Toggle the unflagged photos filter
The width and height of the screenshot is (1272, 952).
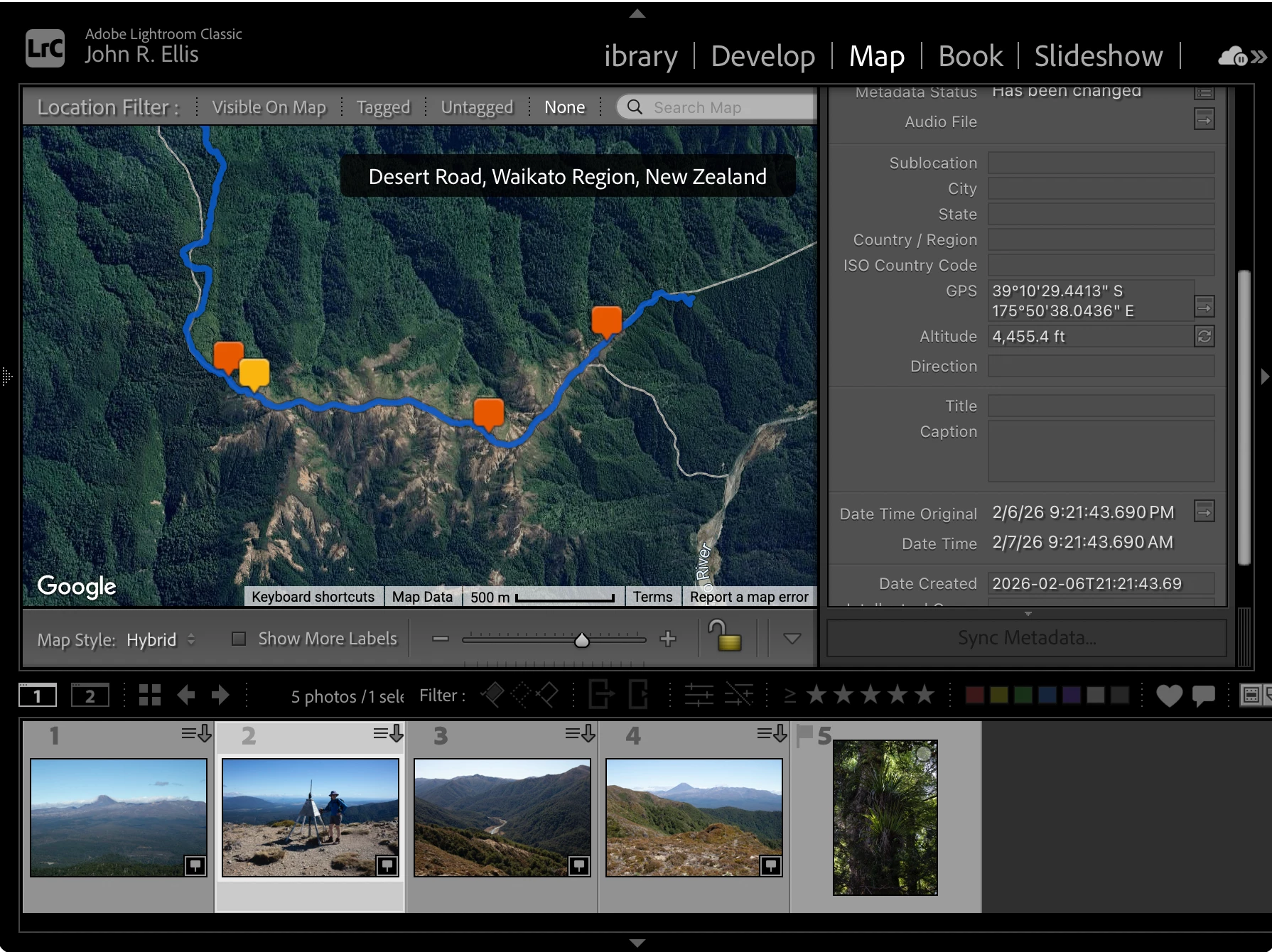point(521,695)
